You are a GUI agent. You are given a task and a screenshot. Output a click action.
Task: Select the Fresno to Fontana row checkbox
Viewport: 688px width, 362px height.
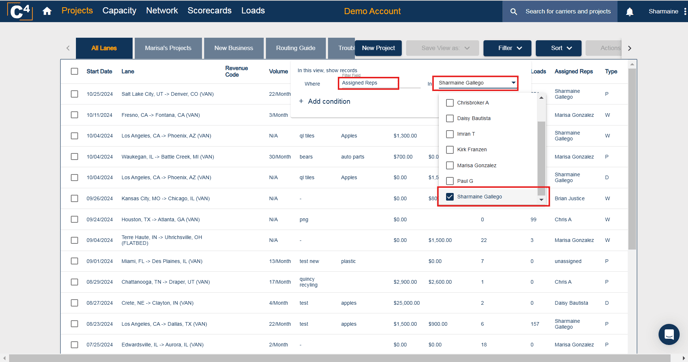click(75, 115)
